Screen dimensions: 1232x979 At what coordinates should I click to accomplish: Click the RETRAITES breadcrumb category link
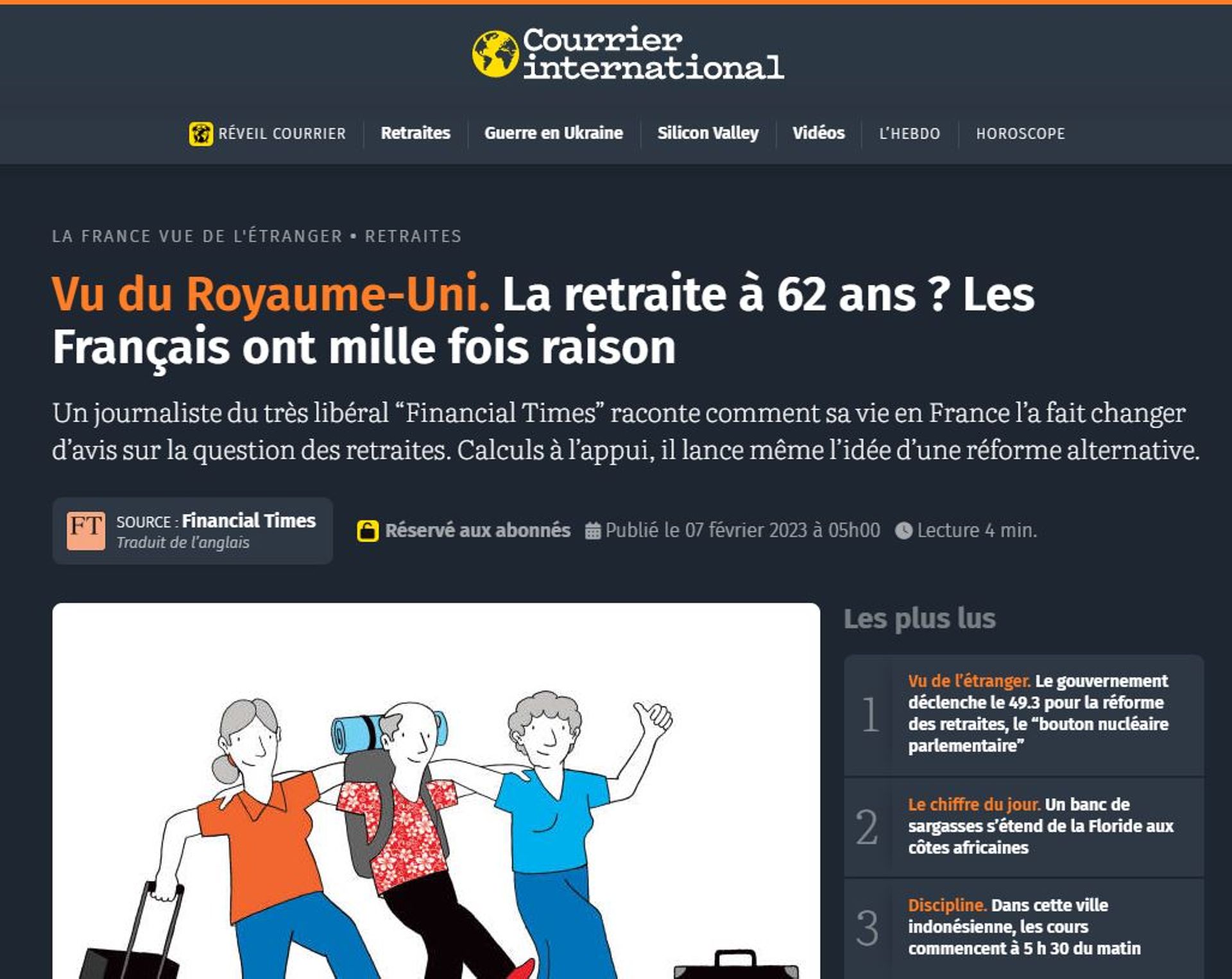413,236
